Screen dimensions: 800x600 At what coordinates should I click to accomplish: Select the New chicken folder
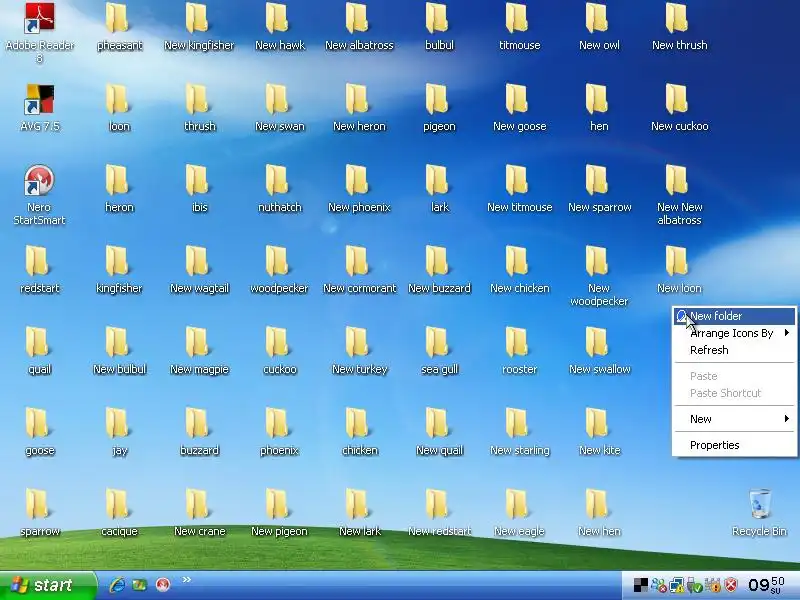pyautogui.click(x=519, y=270)
